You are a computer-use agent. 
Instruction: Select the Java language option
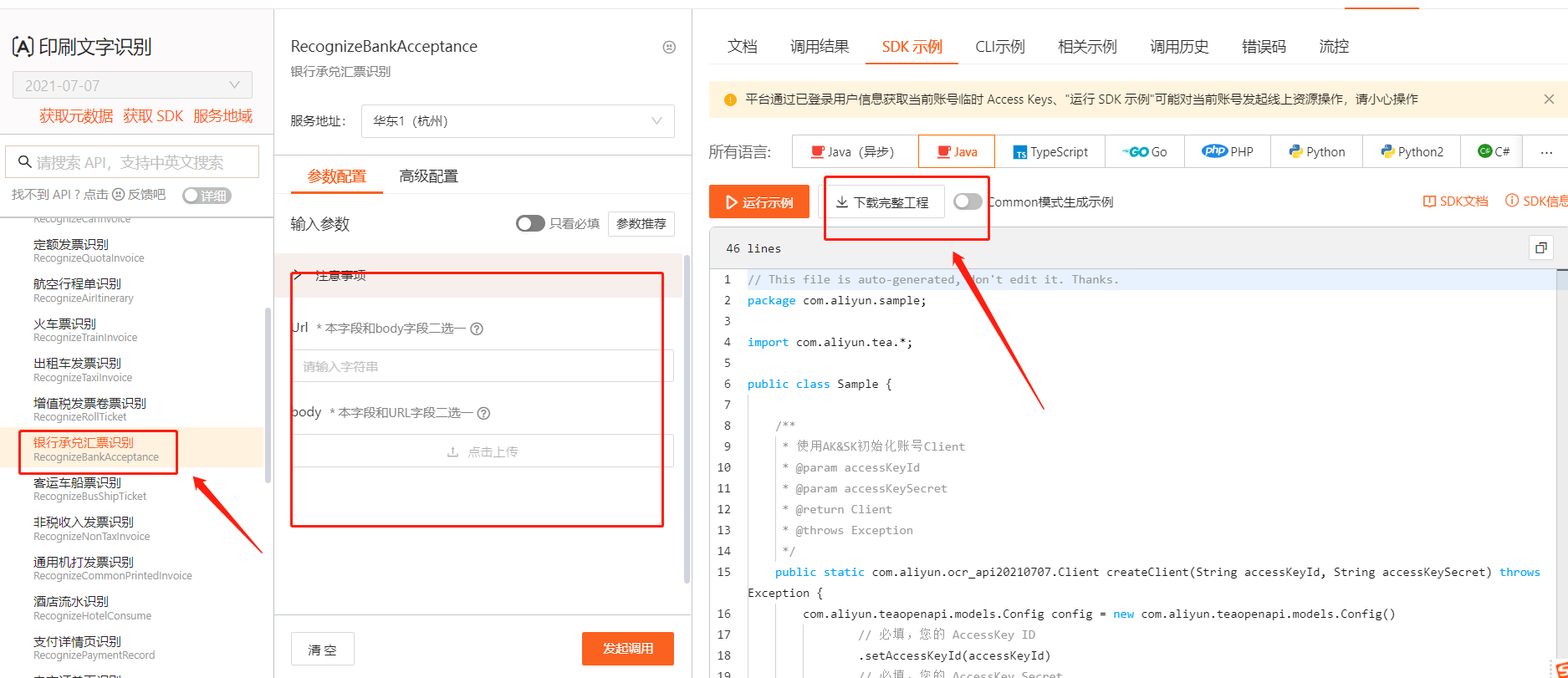tap(957, 151)
